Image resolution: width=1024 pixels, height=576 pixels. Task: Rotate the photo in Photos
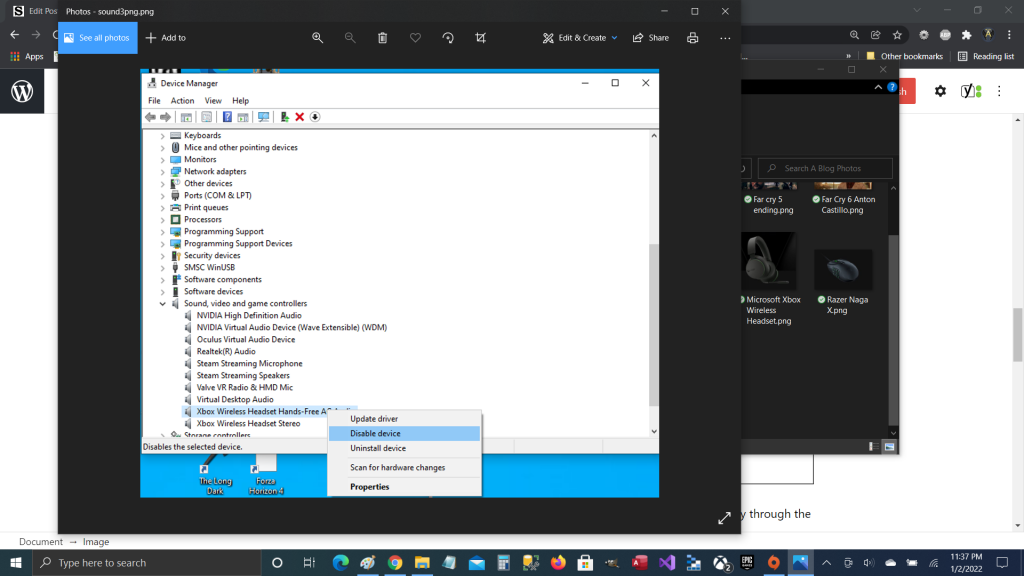click(x=448, y=38)
